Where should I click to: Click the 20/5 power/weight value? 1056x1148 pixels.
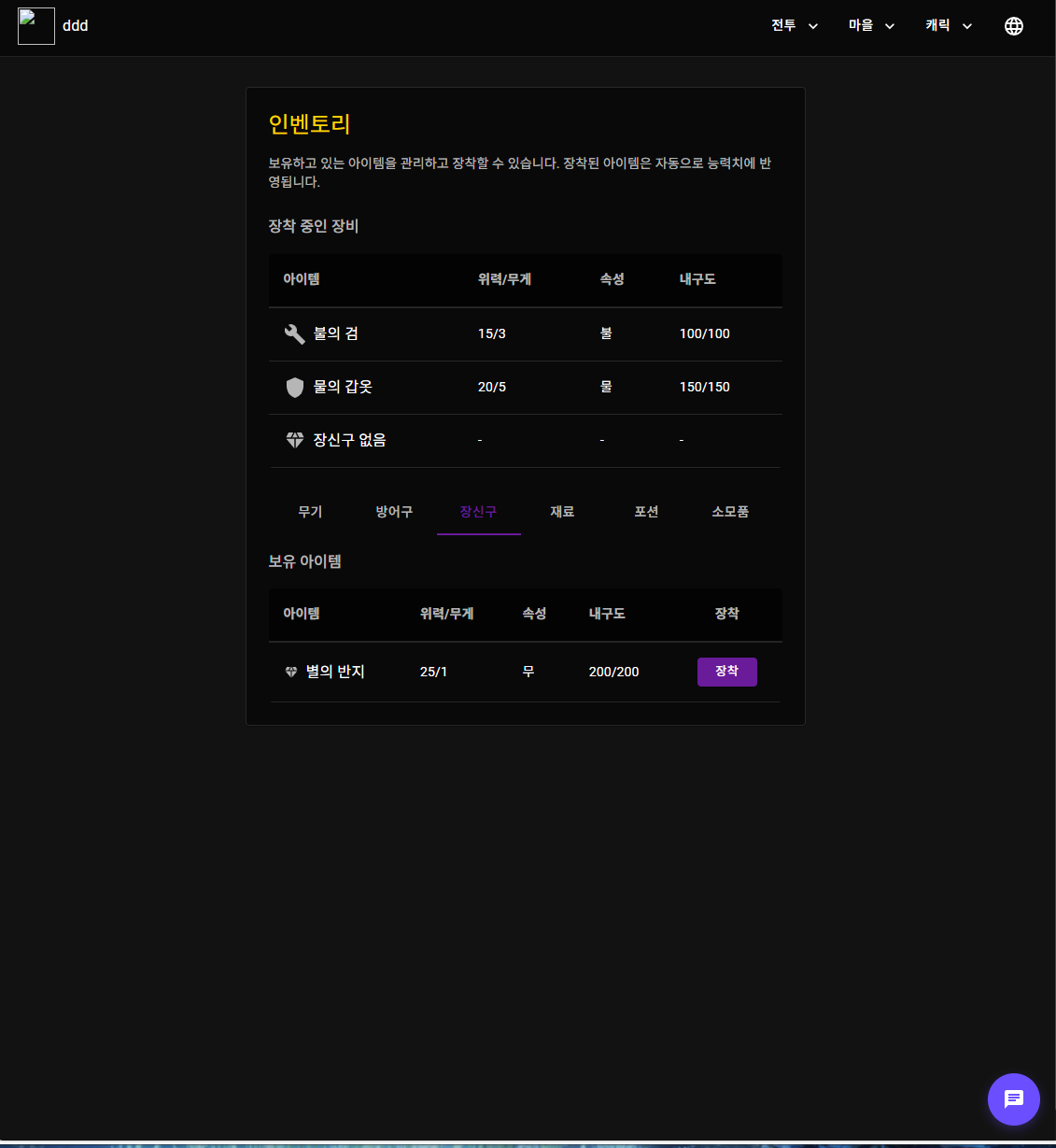[492, 387]
